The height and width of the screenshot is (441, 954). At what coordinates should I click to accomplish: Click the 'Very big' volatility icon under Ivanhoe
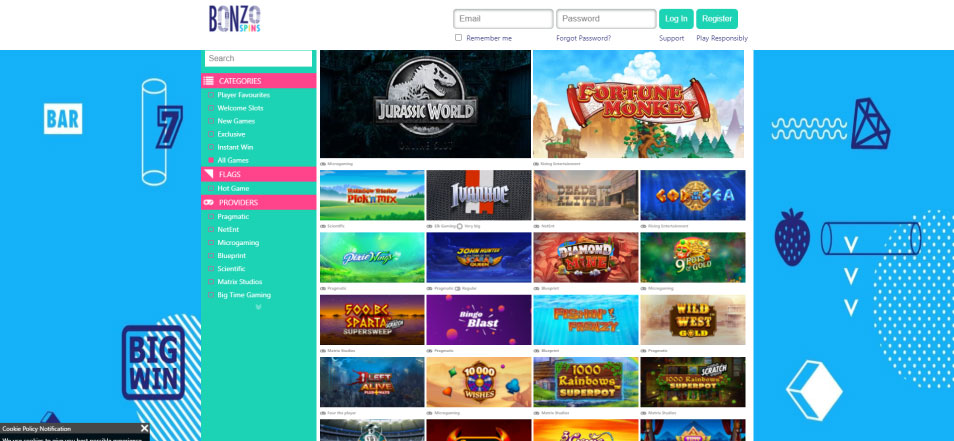point(460,226)
